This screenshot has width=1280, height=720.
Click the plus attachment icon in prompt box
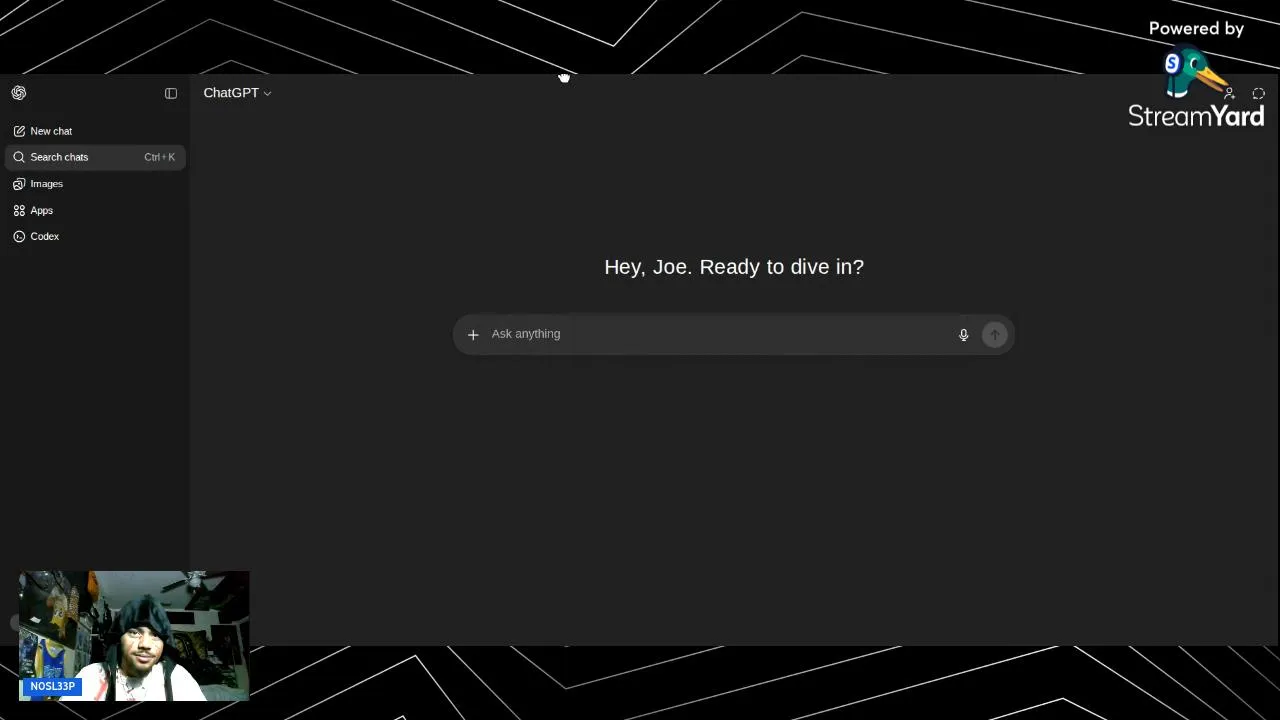[473, 334]
